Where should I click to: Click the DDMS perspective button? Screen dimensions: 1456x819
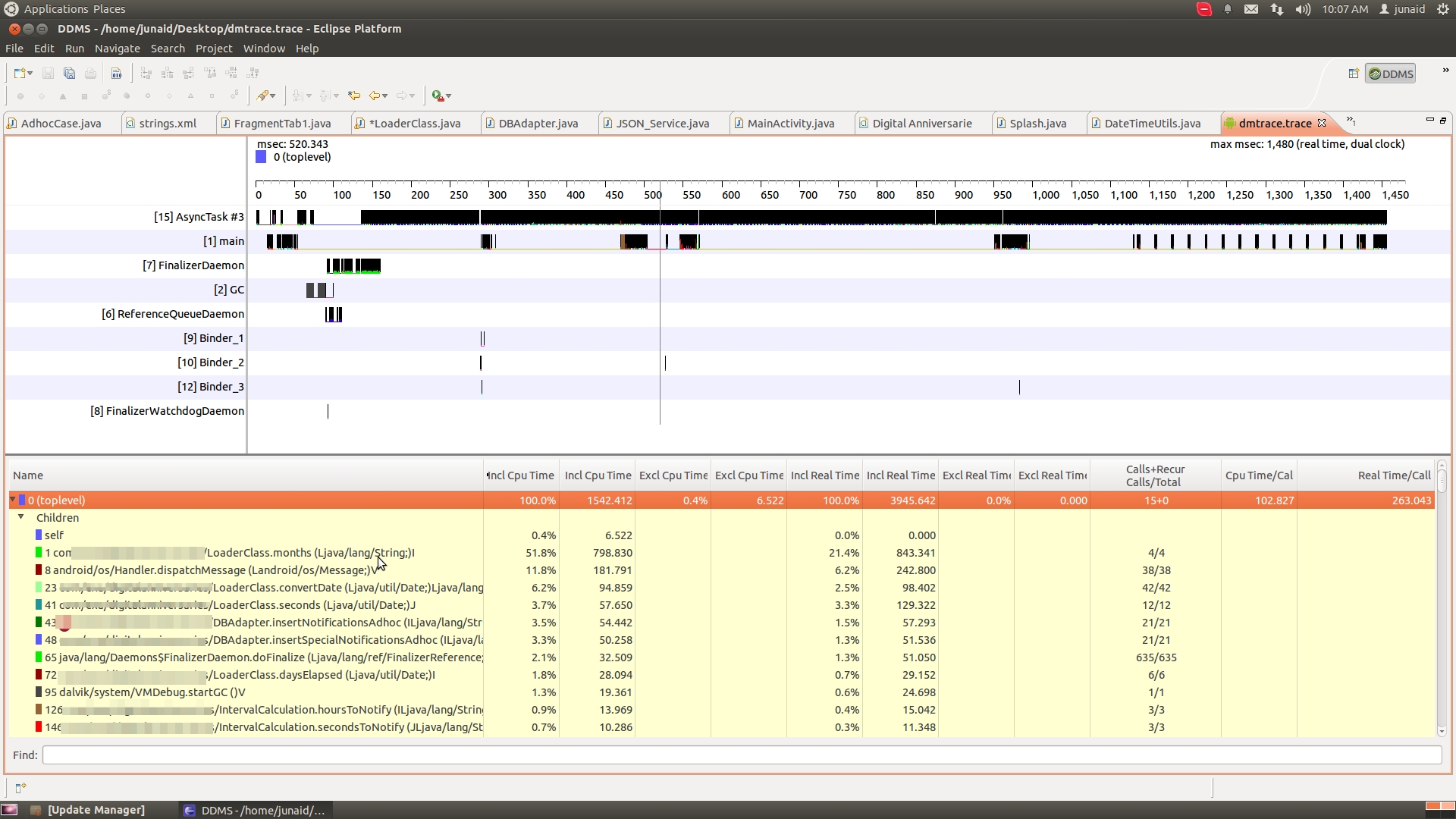click(x=1391, y=74)
